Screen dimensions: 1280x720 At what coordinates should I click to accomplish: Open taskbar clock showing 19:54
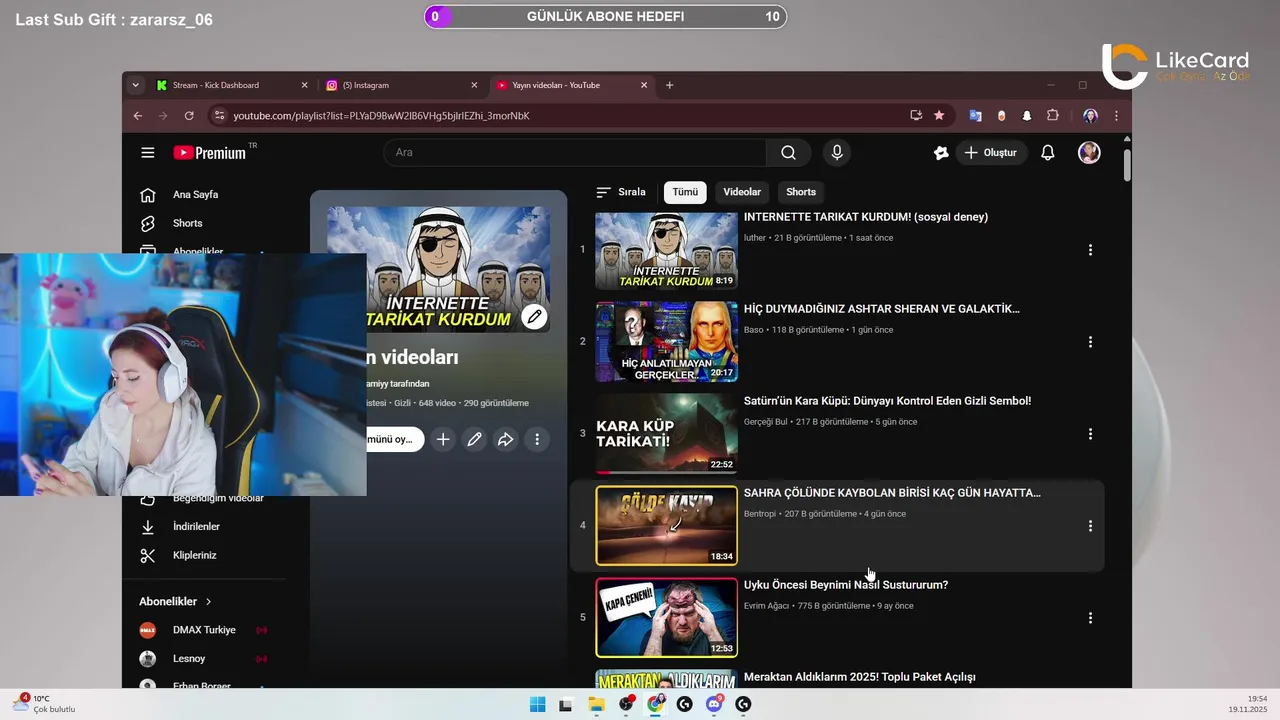pos(1248,704)
